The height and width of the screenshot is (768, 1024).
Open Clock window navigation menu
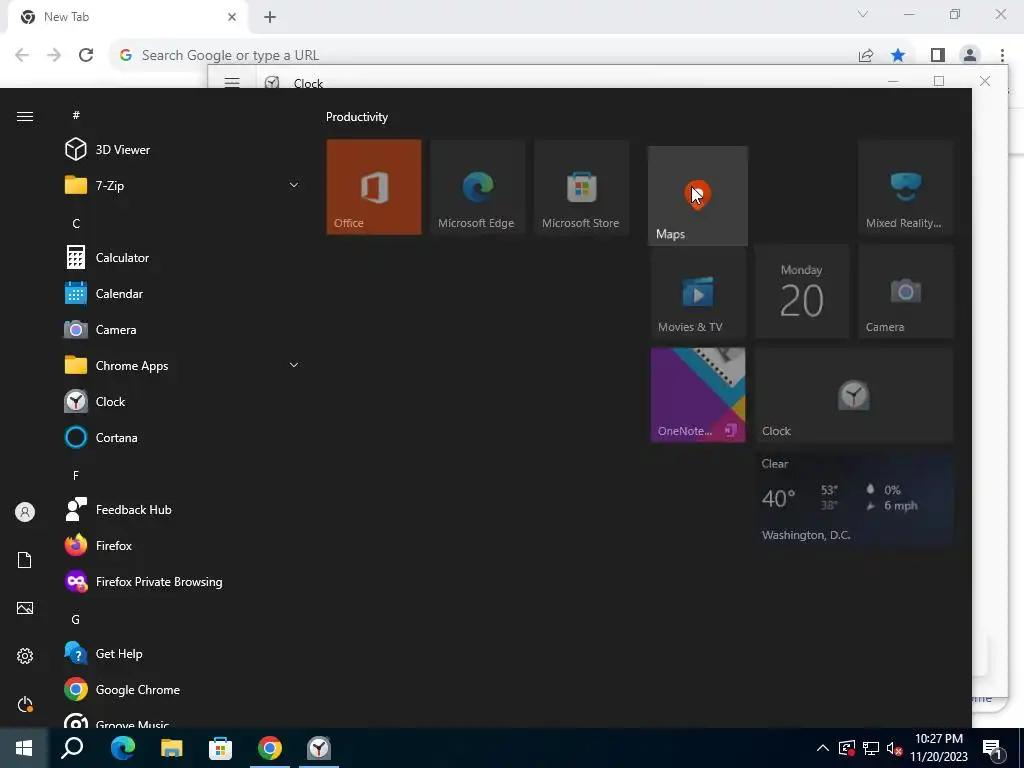pyautogui.click(x=232, y=83)
